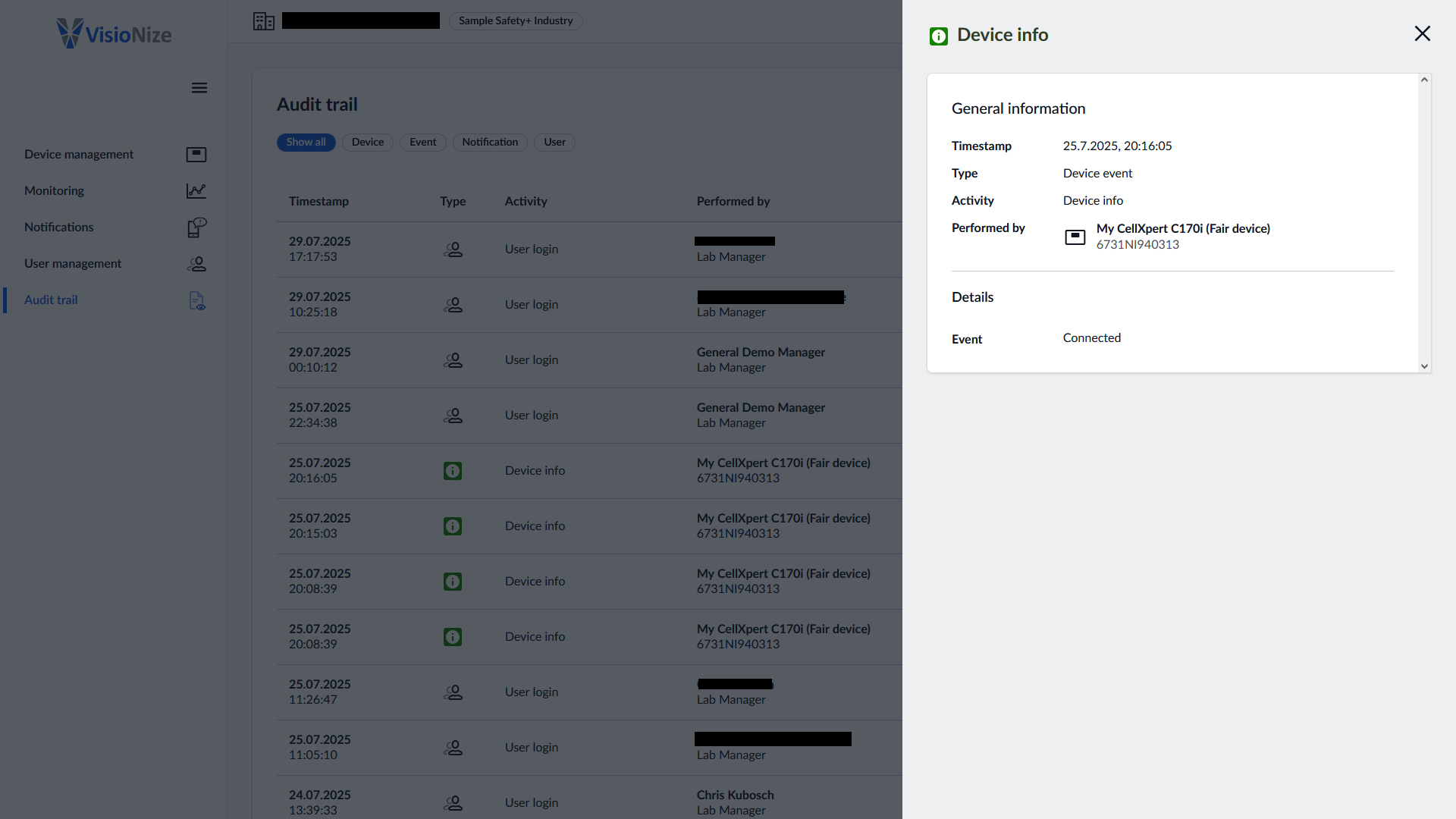Toggle the Notification filter chip
This screenshot has width=1456, height=819.
(490, 142)
